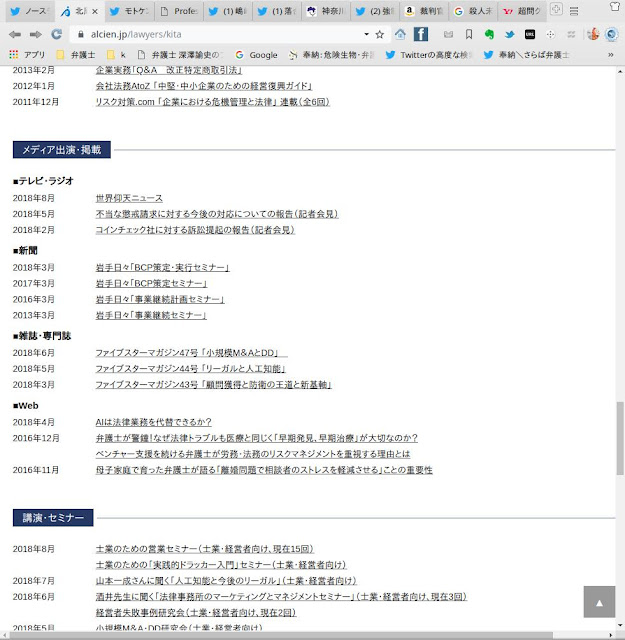Click the blue globe extension icon
This screenshot has width=625, height=640.
point(611,34)
